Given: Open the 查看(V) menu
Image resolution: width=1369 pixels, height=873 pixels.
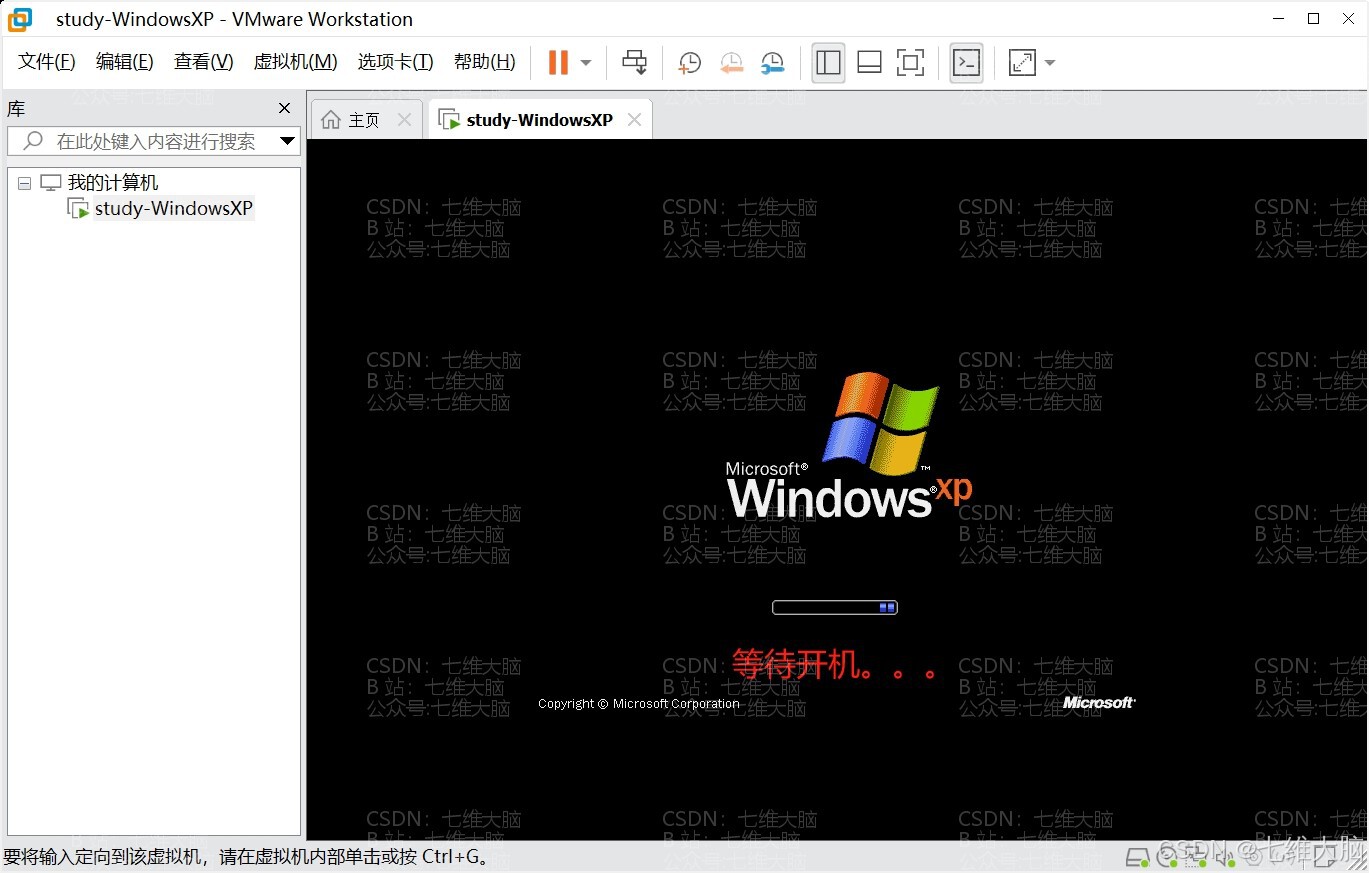Looking at the screenshot, I should [204, 62].
